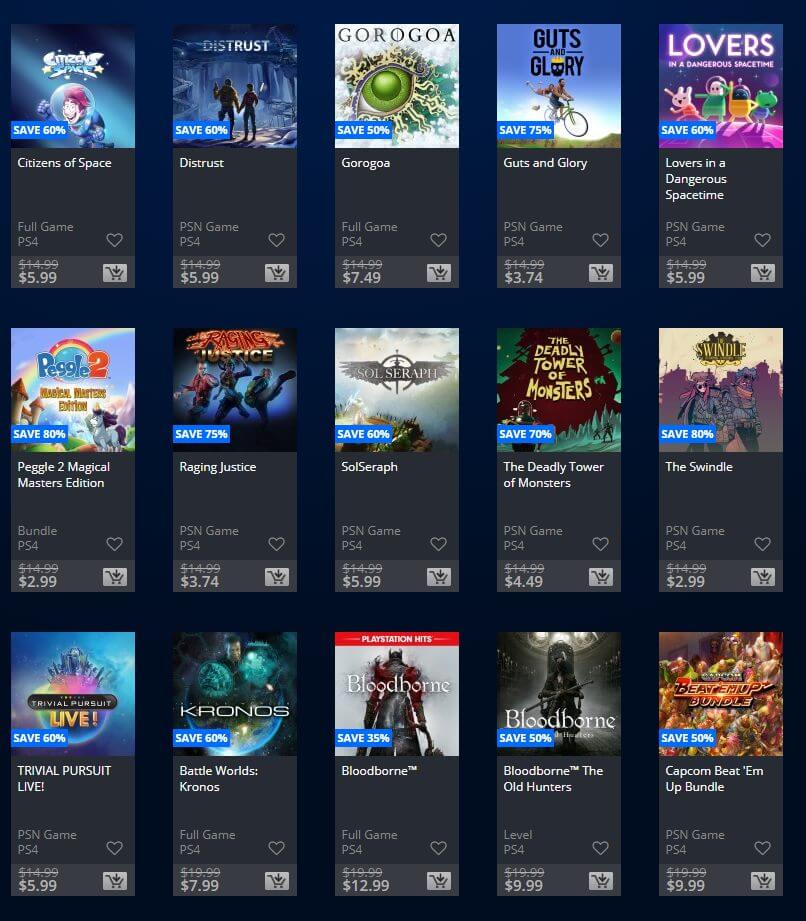Add Battle Worlds: Kronos to cart
Screen dimensions: 806x921
pyautogui.click(x=277, y=880)
